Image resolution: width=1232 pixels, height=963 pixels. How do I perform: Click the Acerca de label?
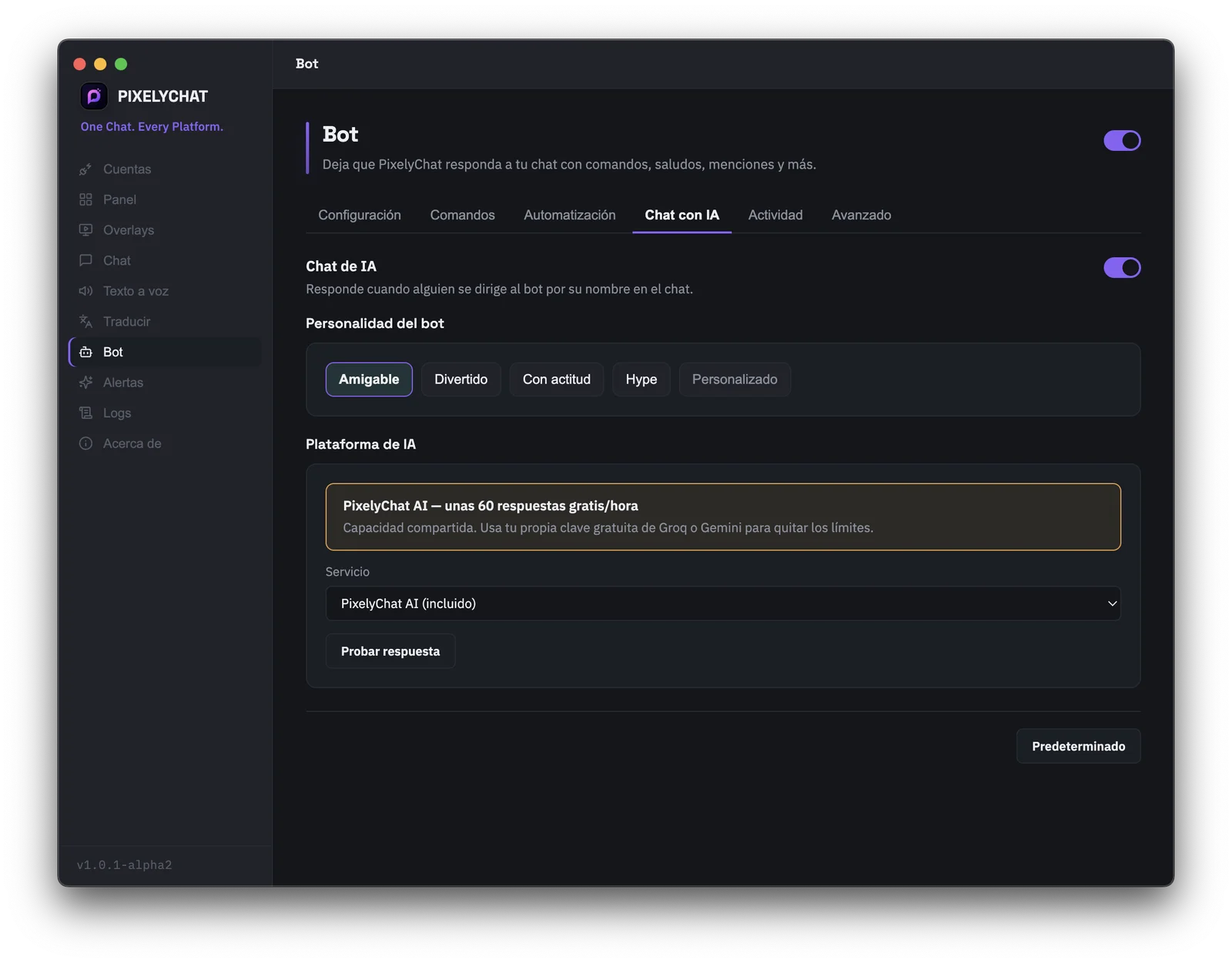point(132,443)
